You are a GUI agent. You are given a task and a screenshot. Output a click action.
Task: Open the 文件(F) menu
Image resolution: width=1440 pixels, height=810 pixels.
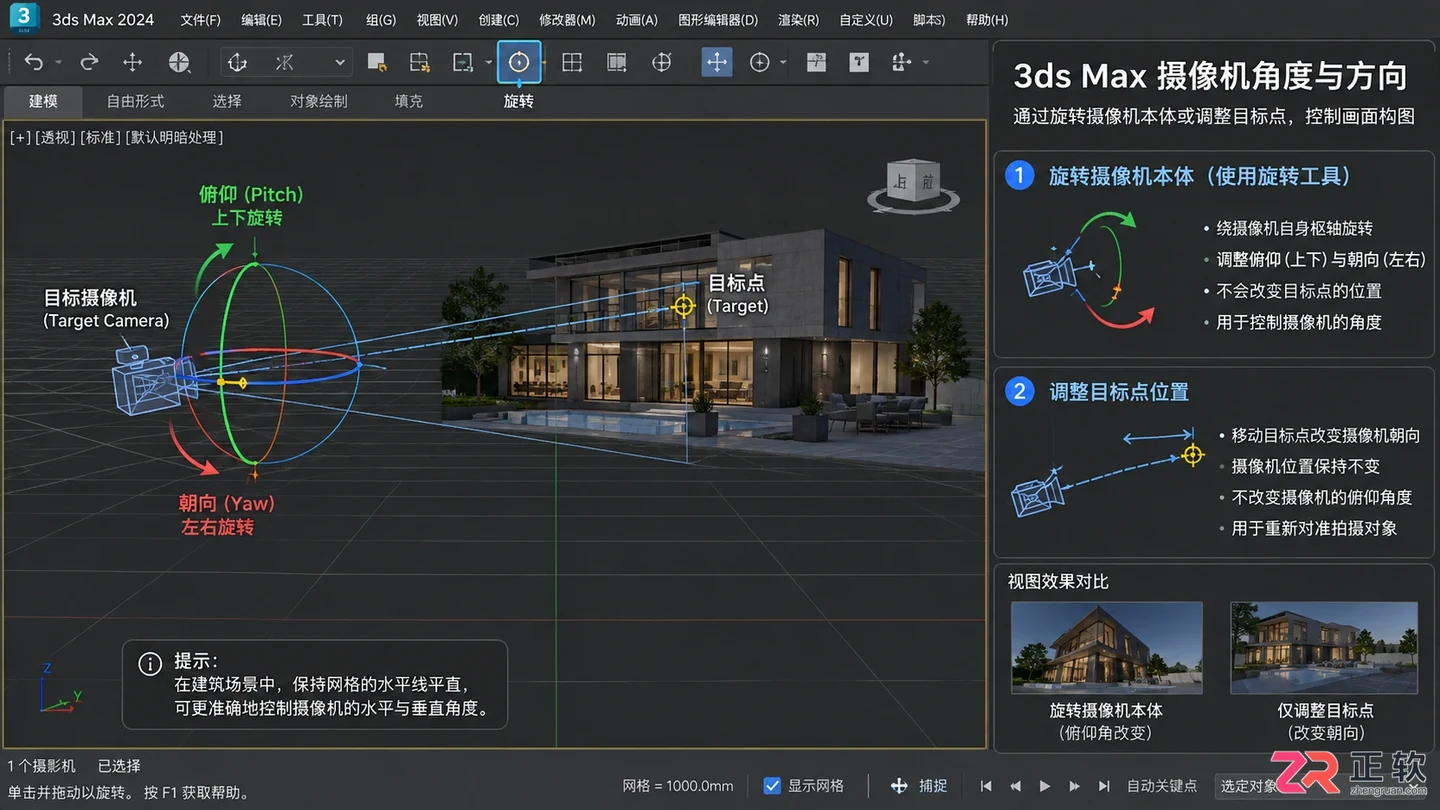(x=201, y=20)
